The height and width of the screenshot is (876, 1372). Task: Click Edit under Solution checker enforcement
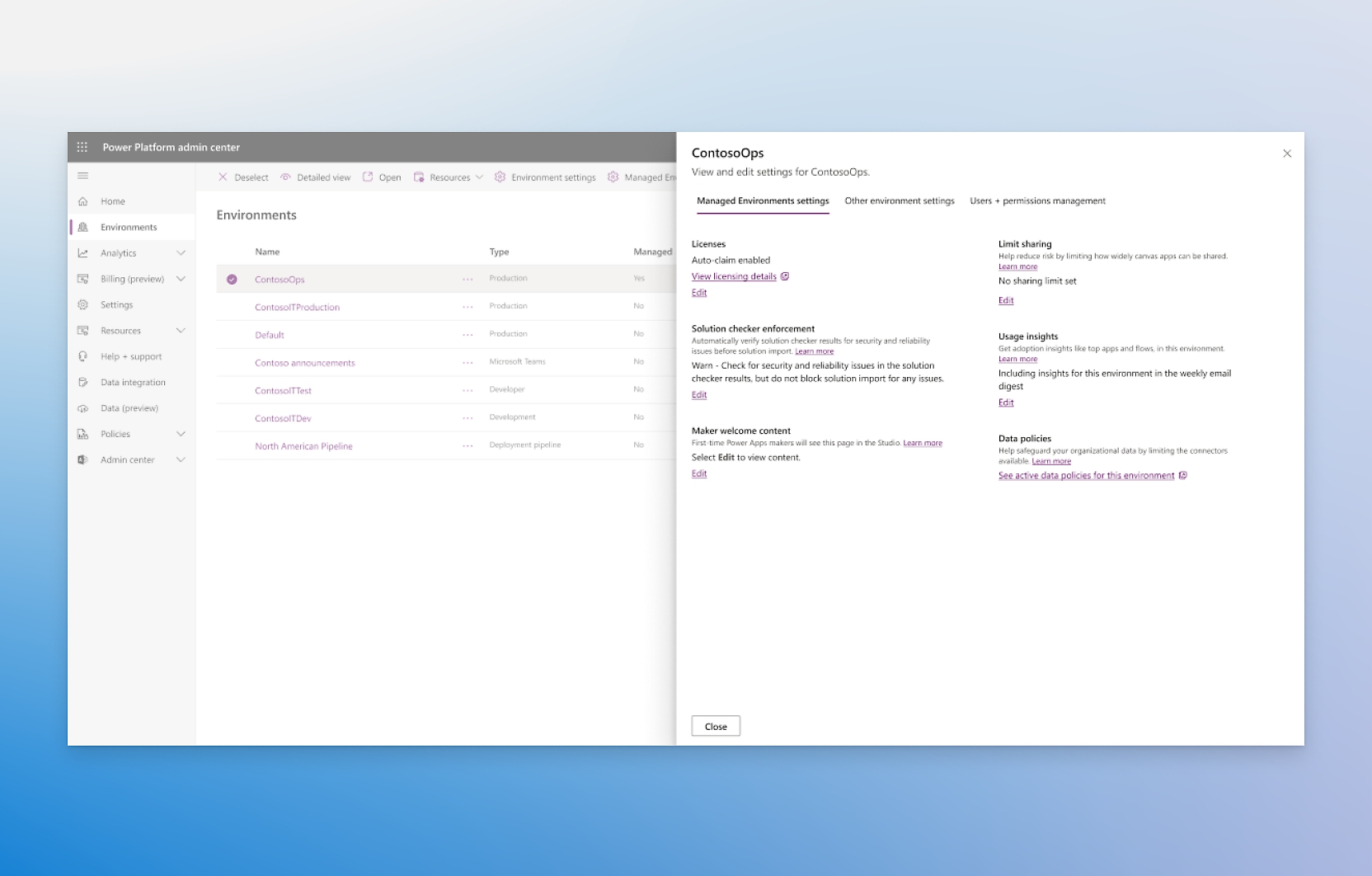point(699,395)
